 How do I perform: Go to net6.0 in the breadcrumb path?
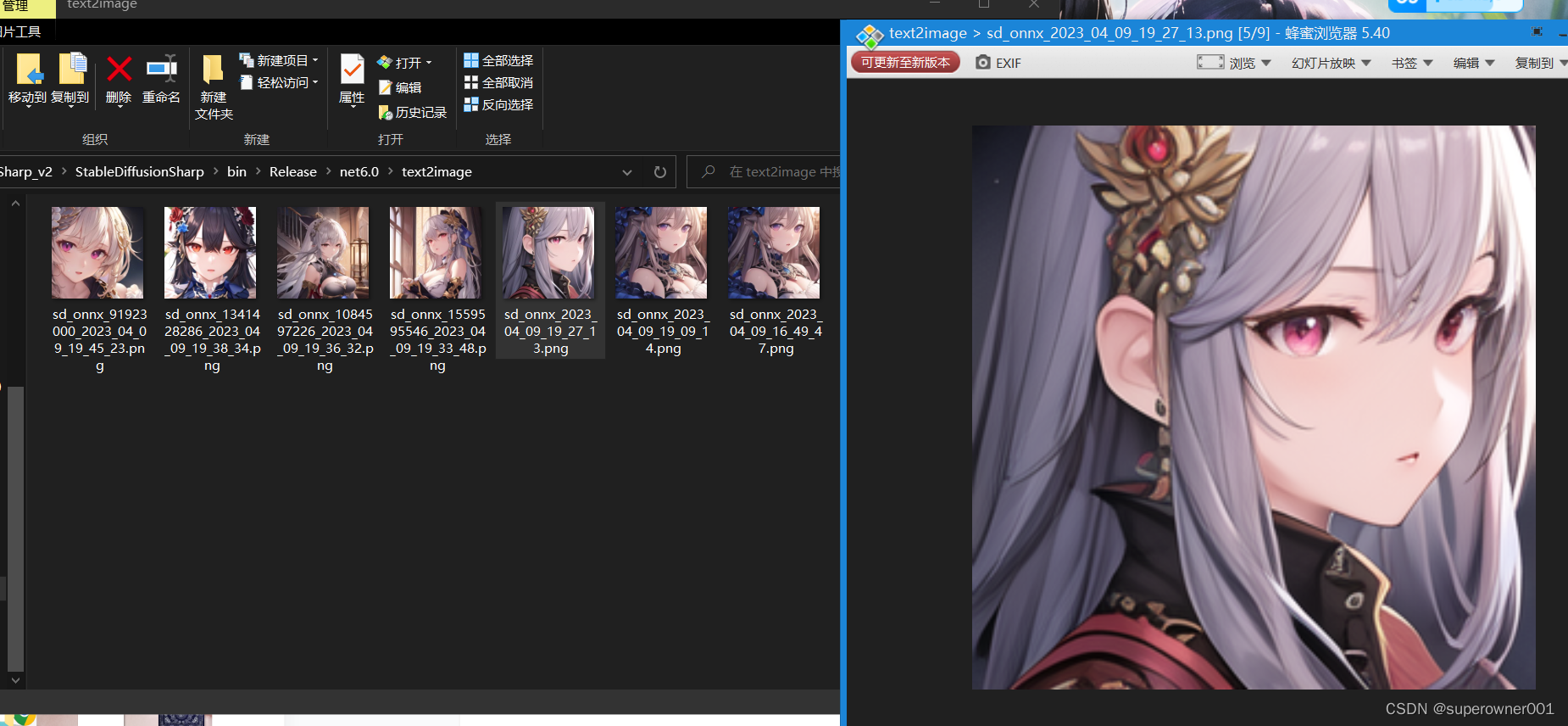pos(359,172)
